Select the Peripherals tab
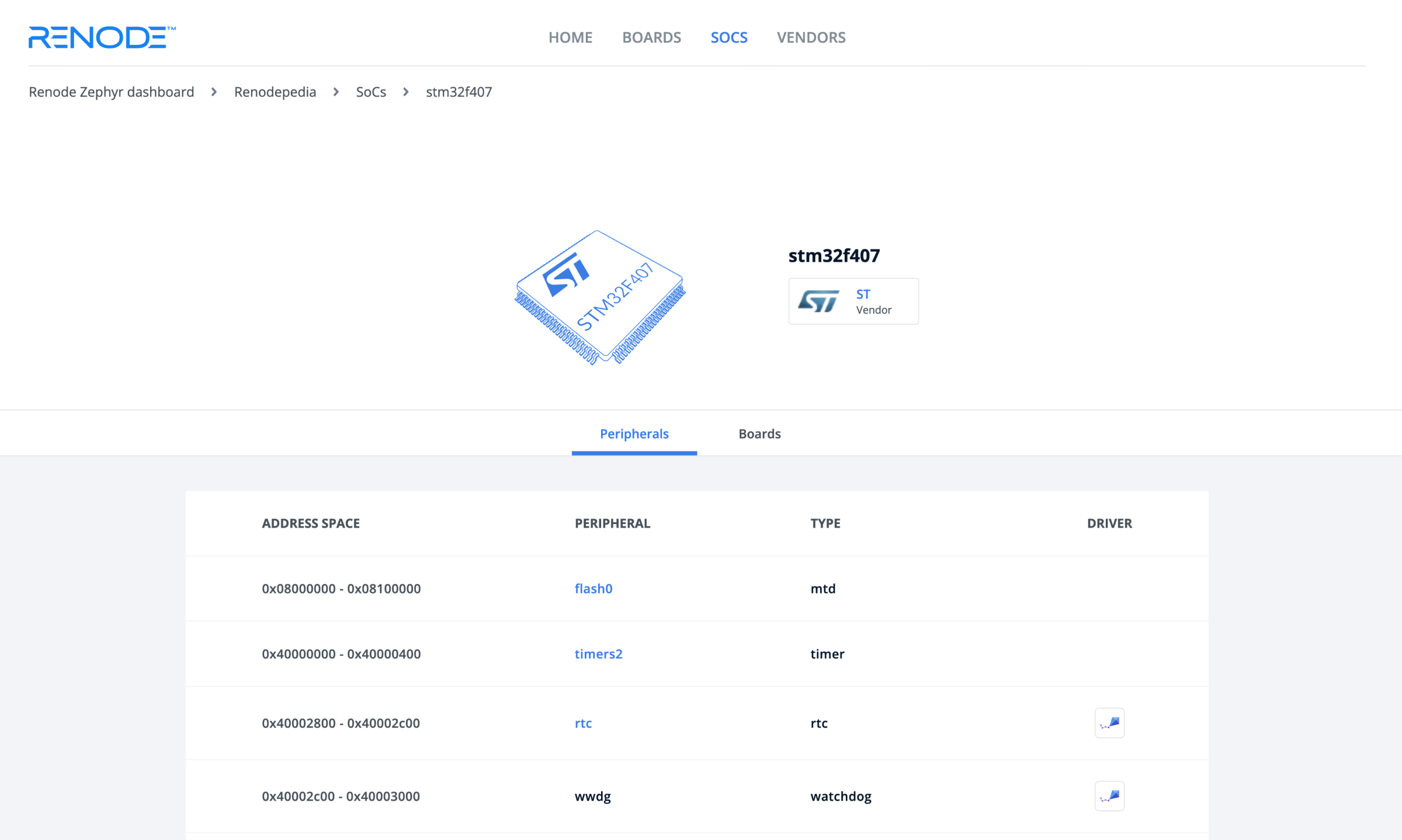This screenshot has height=840, width=1402. click(634, 433)
